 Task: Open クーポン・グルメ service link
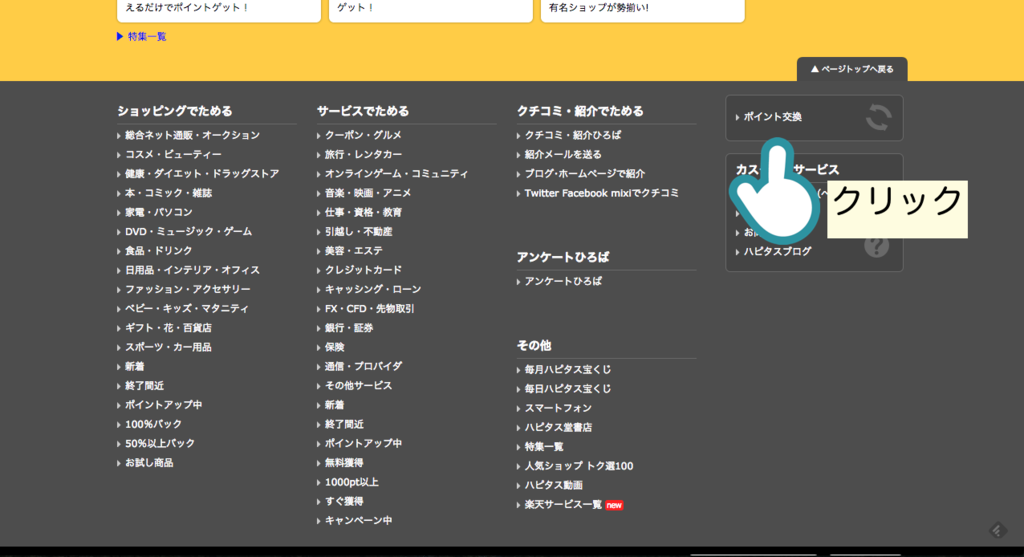point(363,135)
